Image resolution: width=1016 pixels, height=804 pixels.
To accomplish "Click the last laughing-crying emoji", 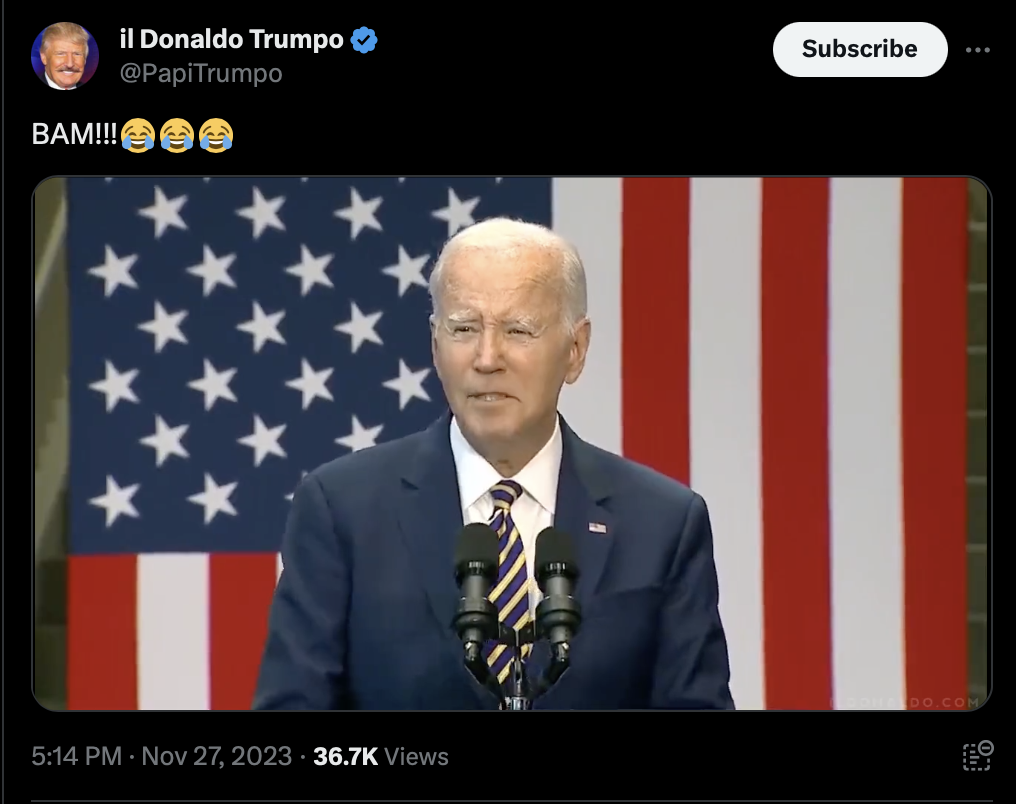I will [x=216, y=135].
